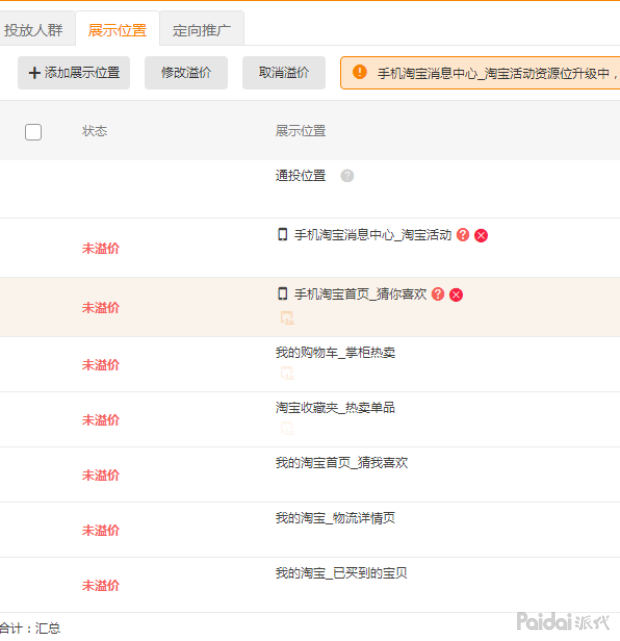Click the gray help icon beside 通投位置

347,176
